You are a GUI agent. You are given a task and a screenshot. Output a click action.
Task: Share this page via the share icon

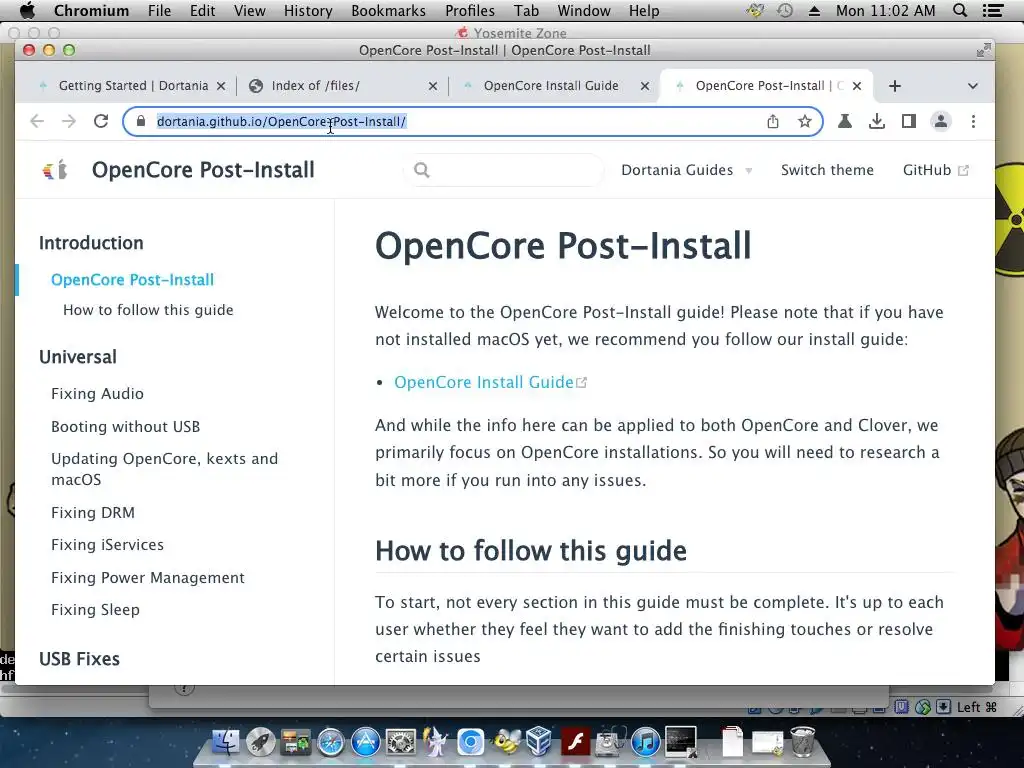pyautogui.click(x=773, y=121)
